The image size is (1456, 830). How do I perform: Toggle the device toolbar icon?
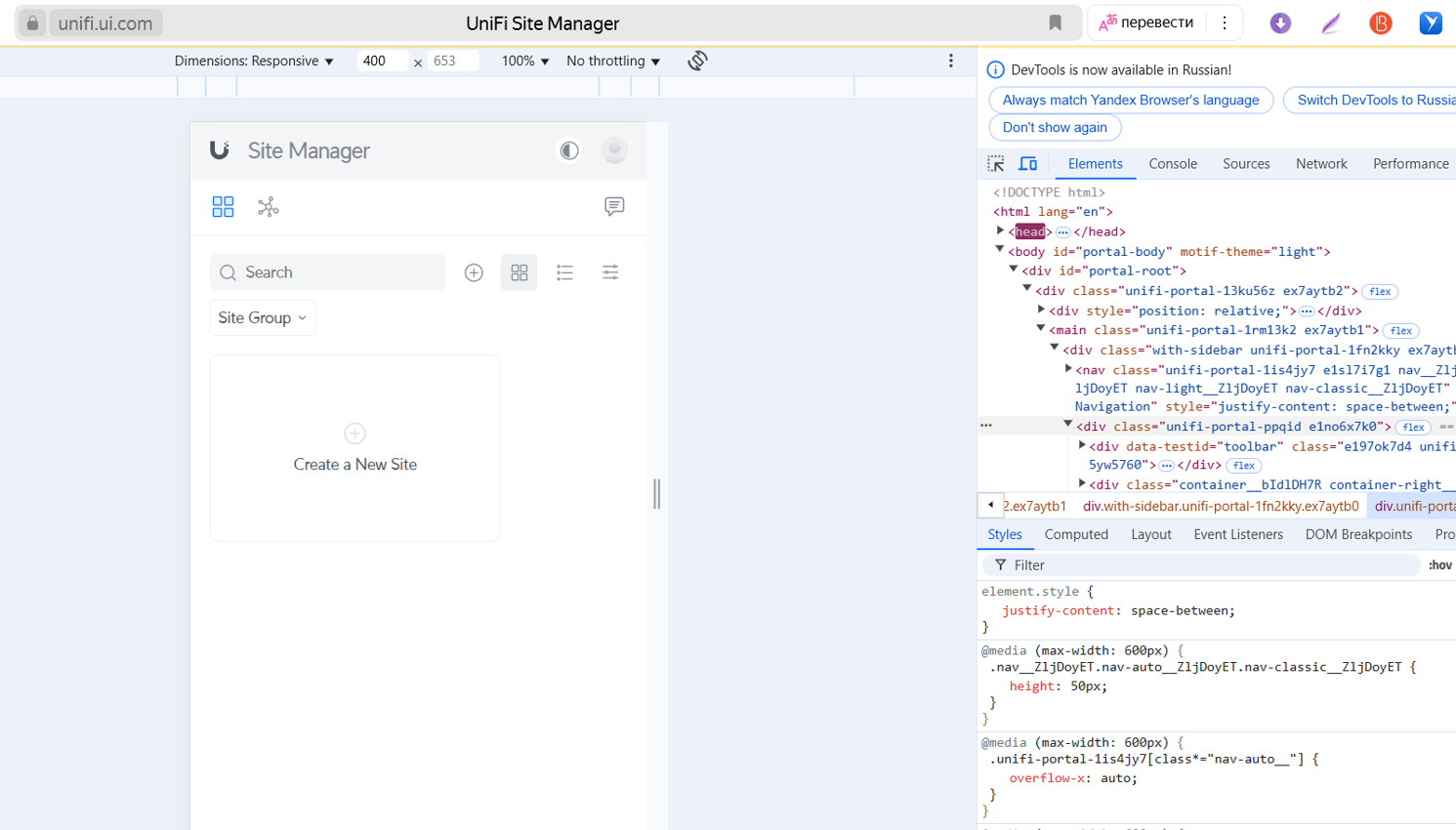point(1028,164)
